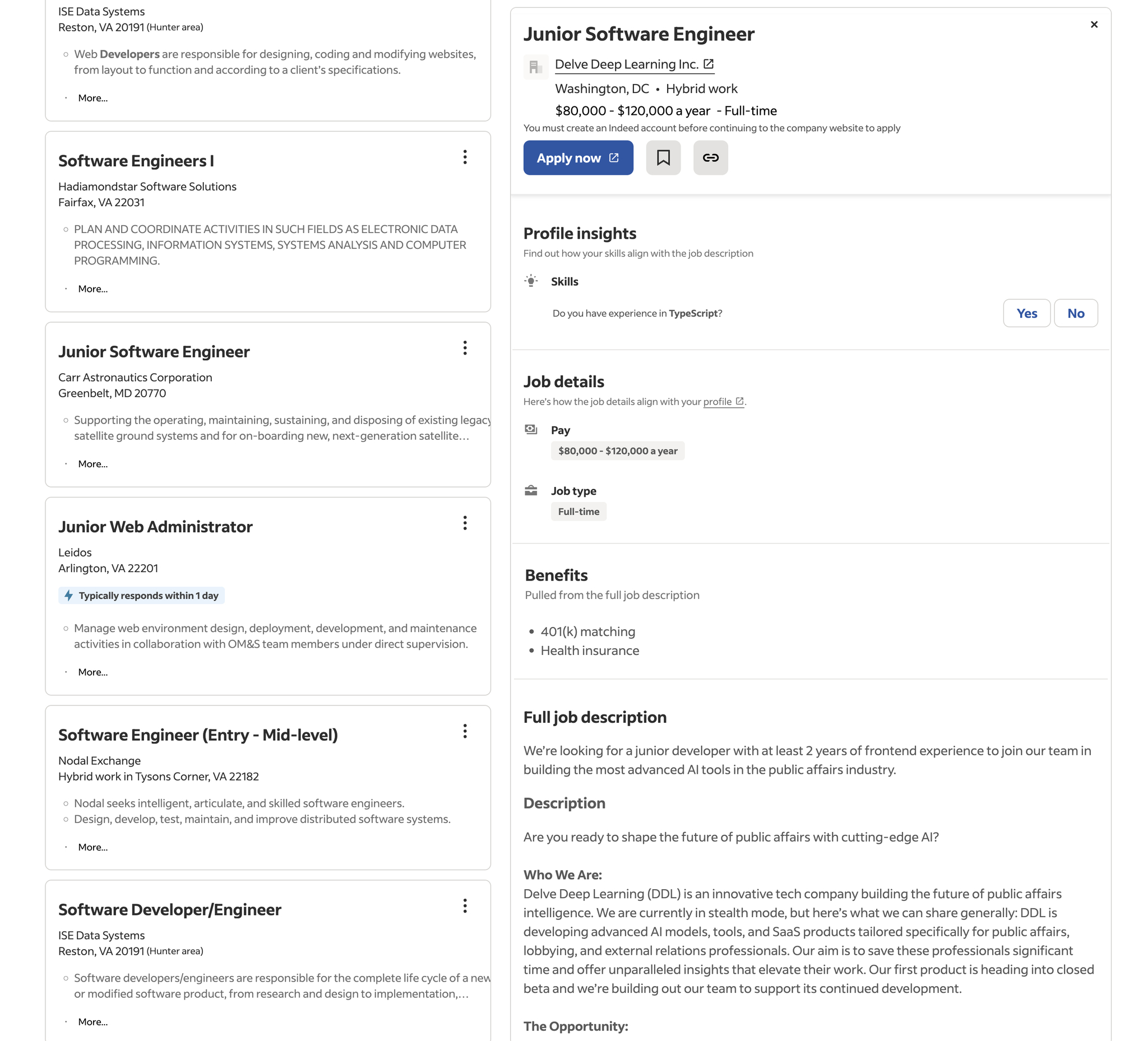Answer Yes to TypeScript experience
This screenshot has width=1148, height=1041.
pyautogui.click(x=1026, y=313)
